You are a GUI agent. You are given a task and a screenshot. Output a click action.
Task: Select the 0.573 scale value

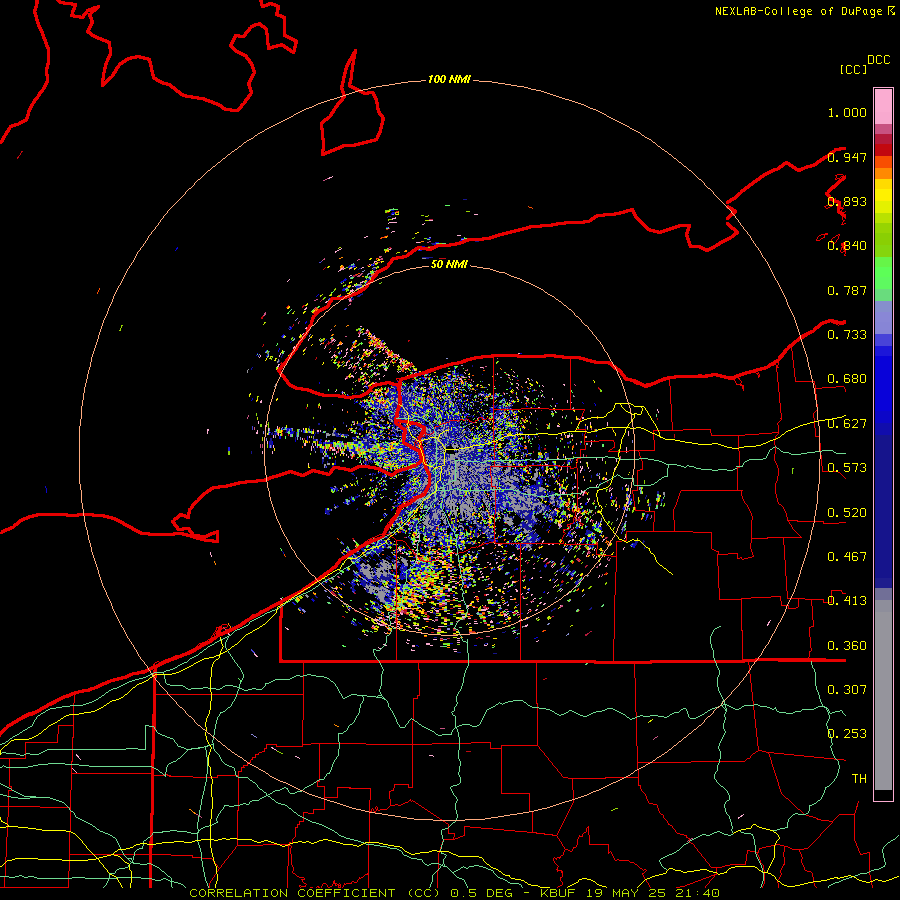(847, 467)
